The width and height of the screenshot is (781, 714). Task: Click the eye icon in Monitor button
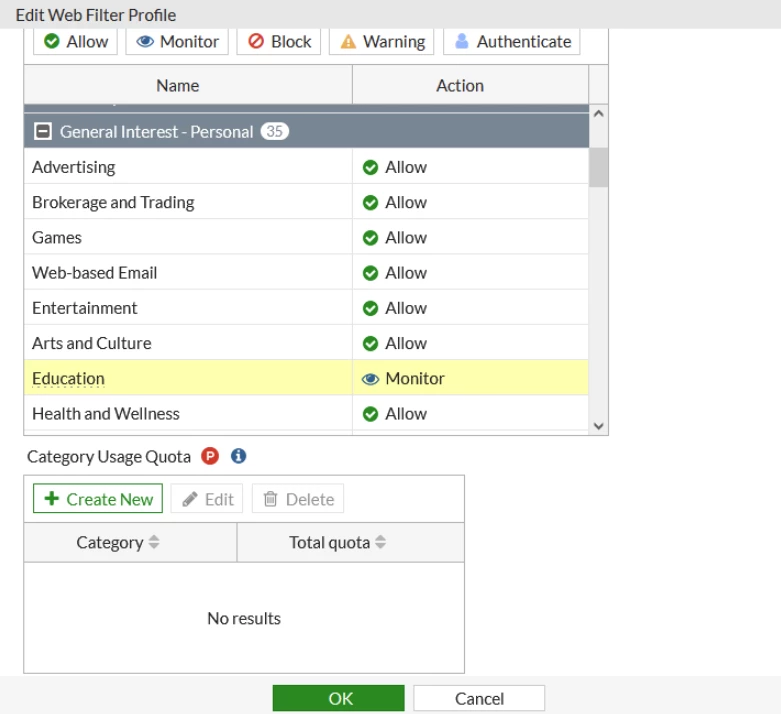(x=145, y=41)
